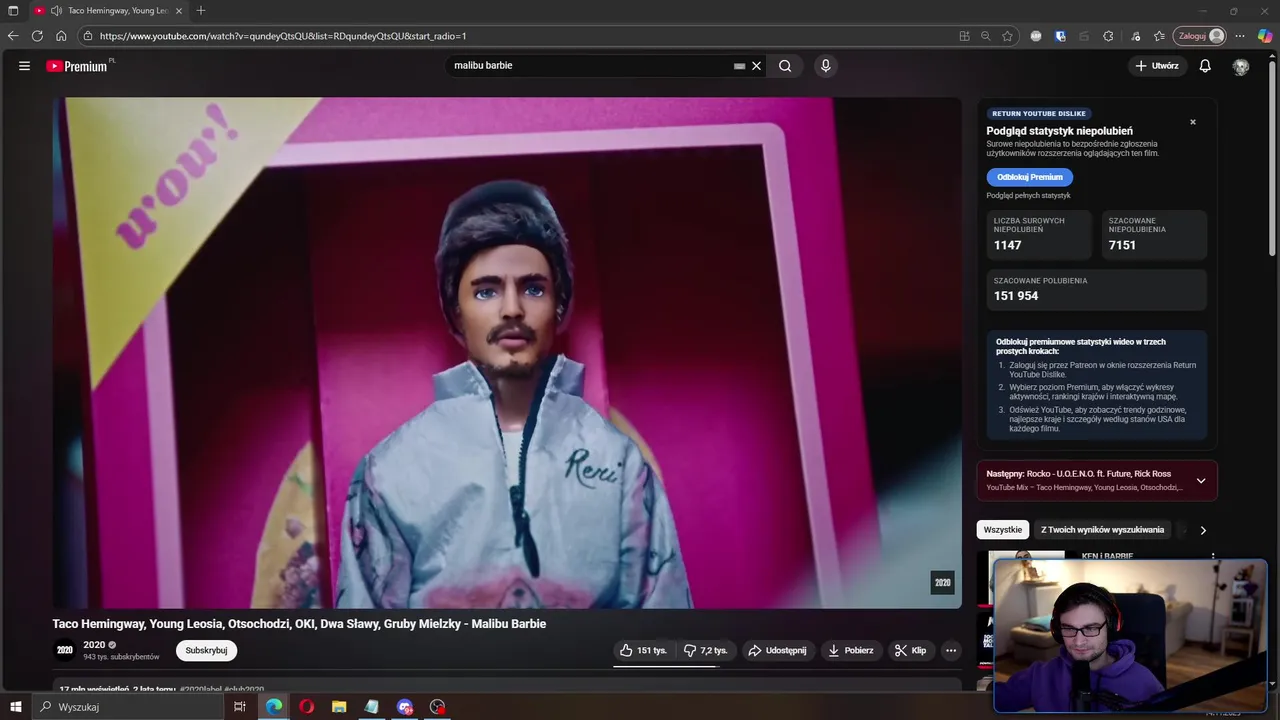Like the video with thumbs up
Image resolution: width=1280 pixels, height=720 pixels.
(643, 650)
